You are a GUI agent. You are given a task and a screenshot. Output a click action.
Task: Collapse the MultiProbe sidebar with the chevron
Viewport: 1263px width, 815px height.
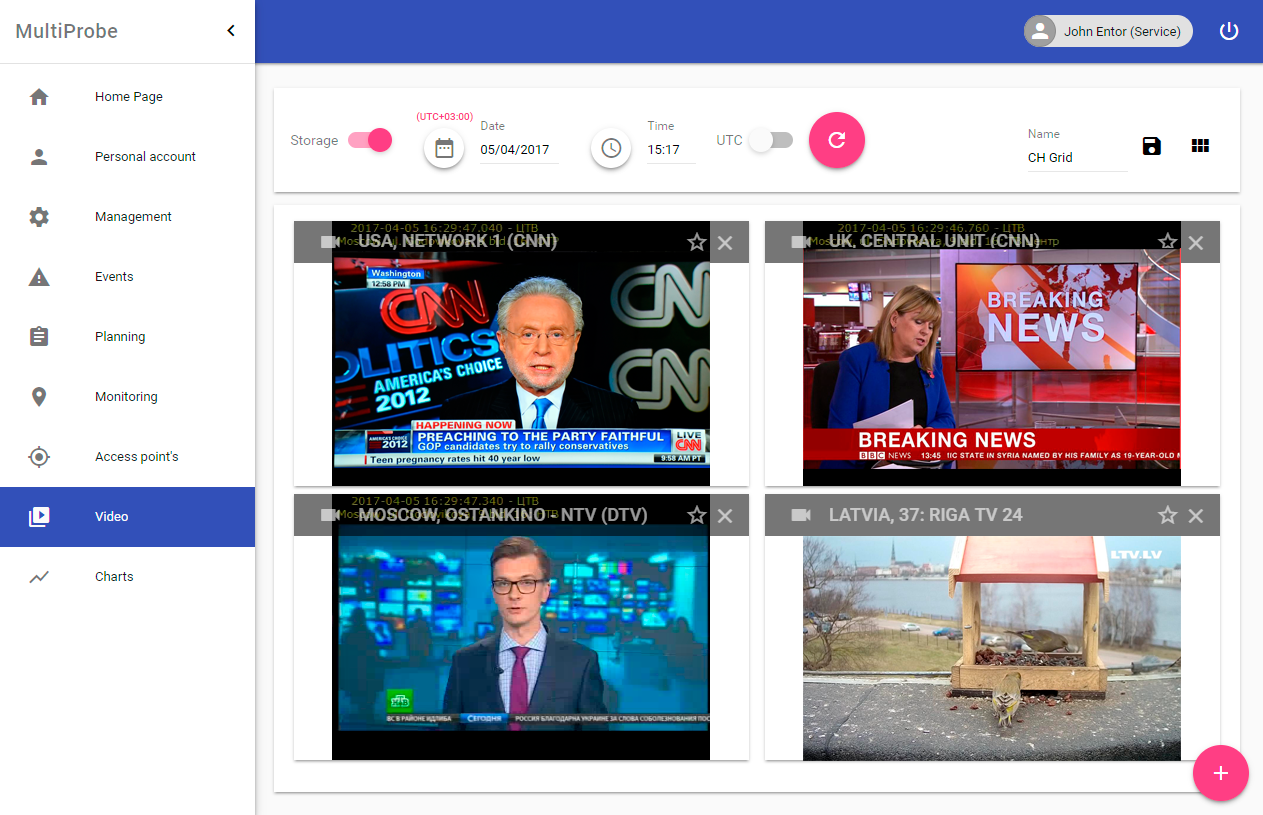click(231, 31)
